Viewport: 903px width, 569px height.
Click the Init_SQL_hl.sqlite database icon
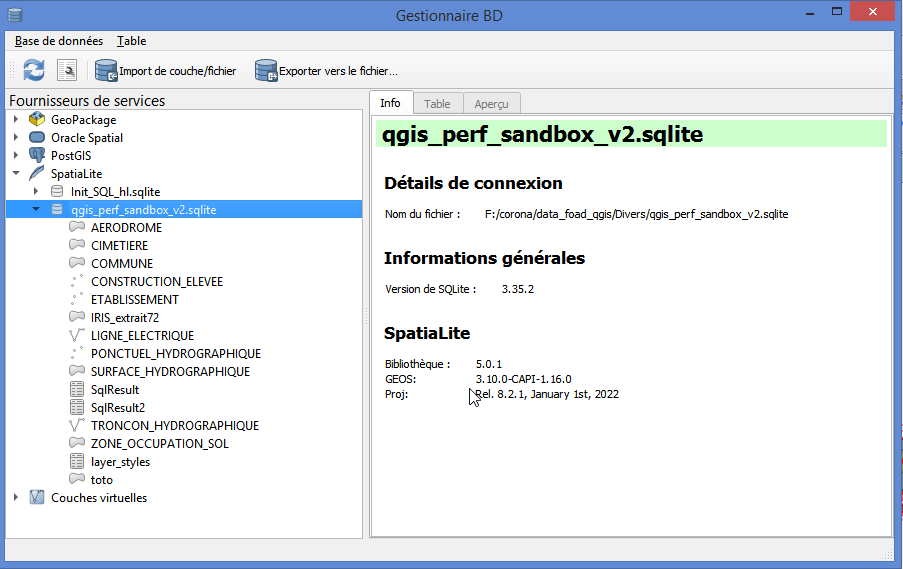click(x=57, y=191)
